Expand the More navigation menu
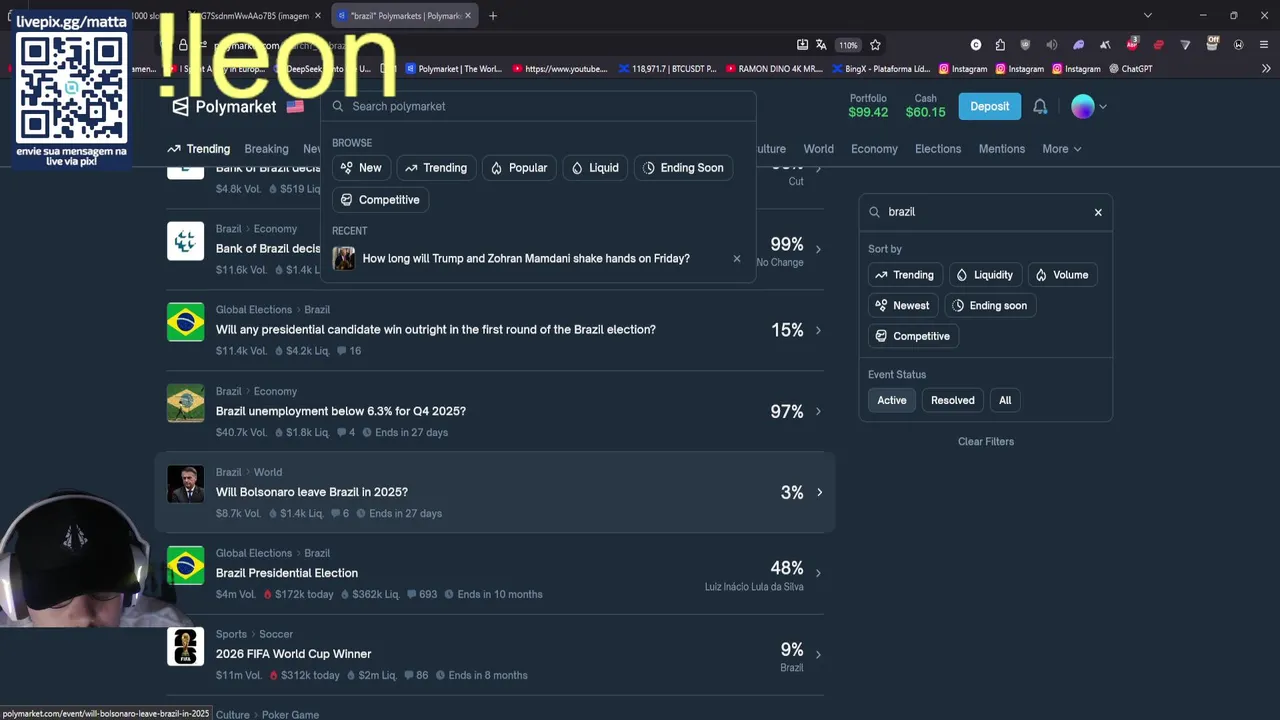1280x720 pixels. (x=1062, y=149)
